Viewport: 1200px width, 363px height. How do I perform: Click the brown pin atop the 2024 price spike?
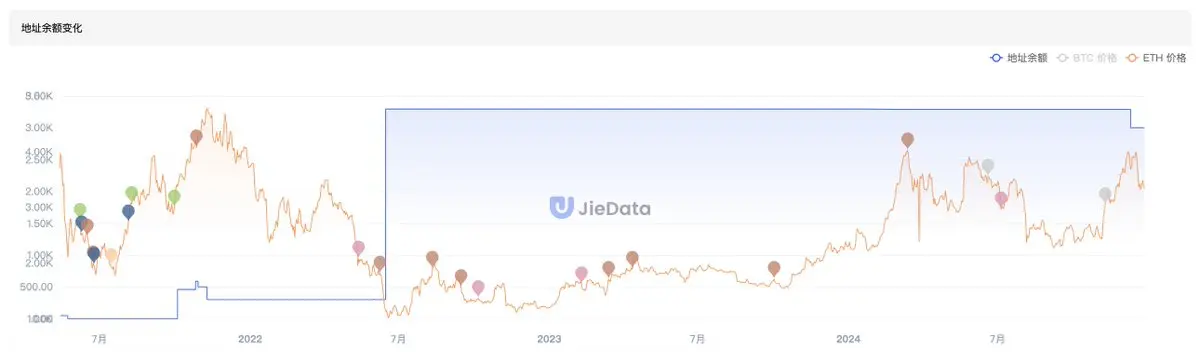(907, 140)
